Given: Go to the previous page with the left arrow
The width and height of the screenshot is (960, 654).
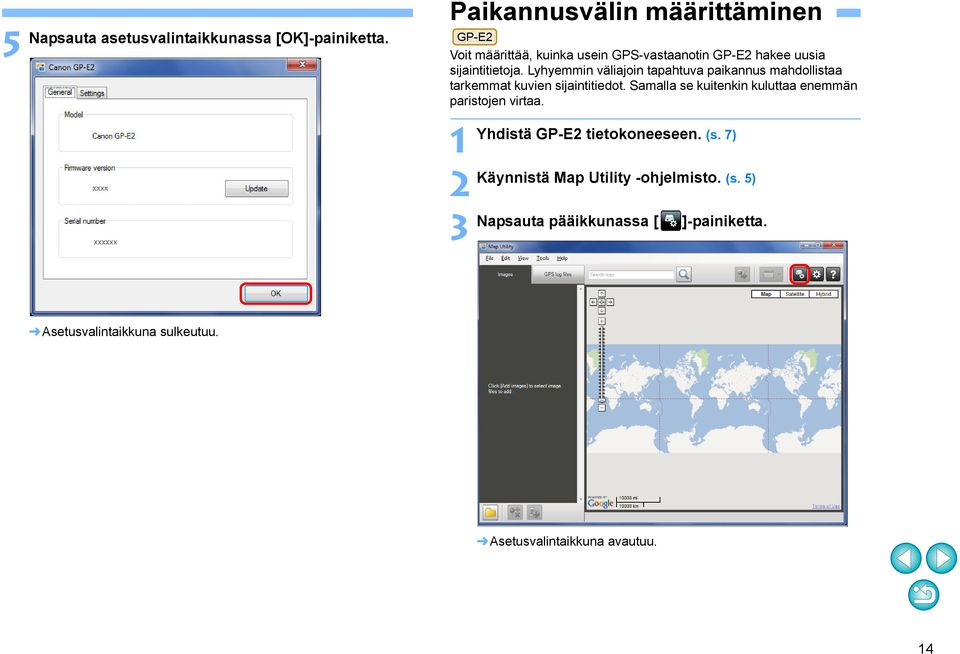Looking at the screenshot, I should pos(906,558).
